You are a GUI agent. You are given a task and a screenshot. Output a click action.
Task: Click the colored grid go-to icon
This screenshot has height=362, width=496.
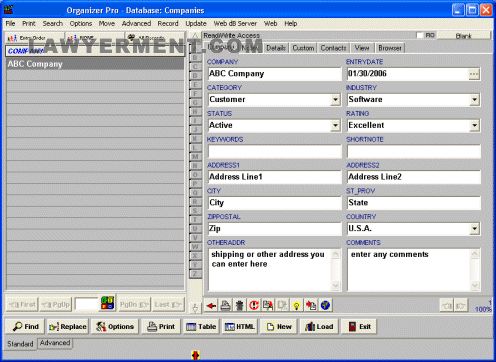(107, 303)
